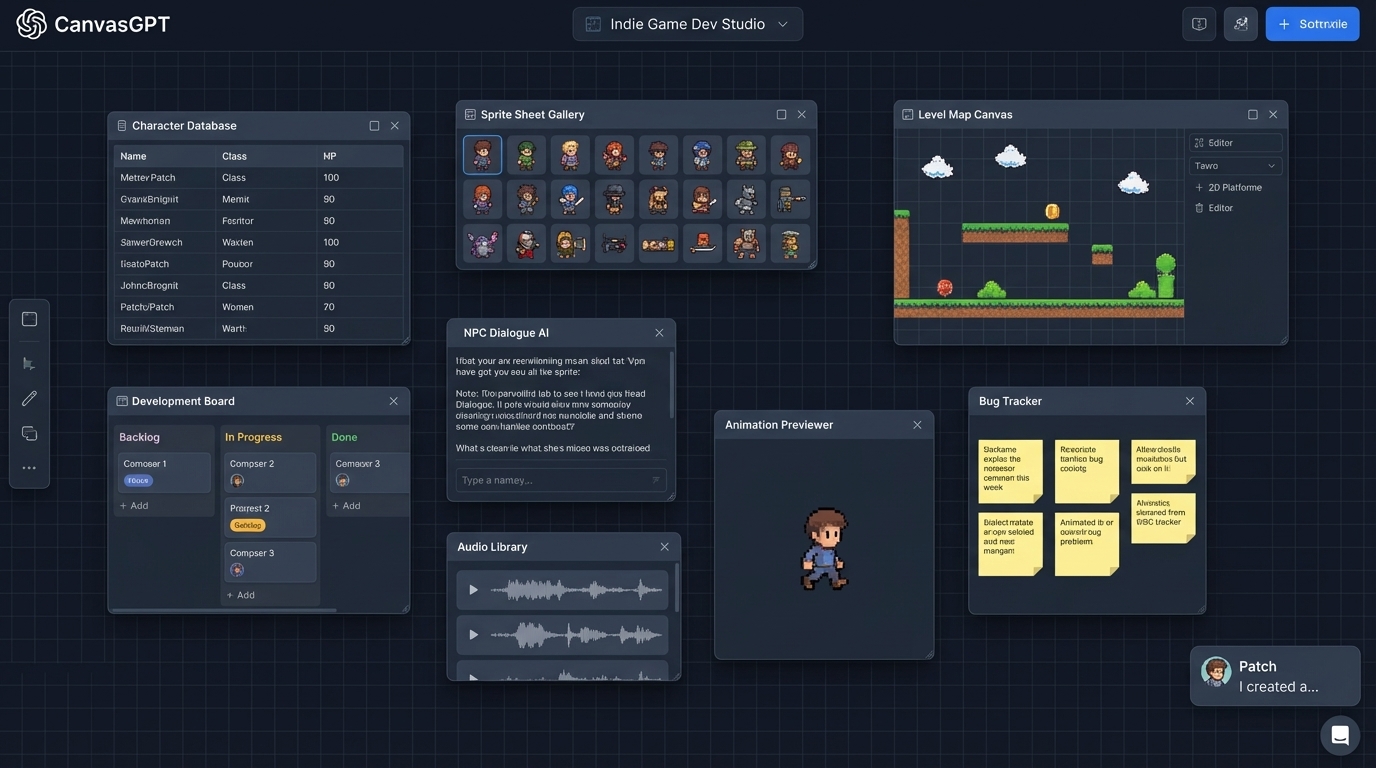
Task: Select the In Progress column header
Action: coord(251,435)
